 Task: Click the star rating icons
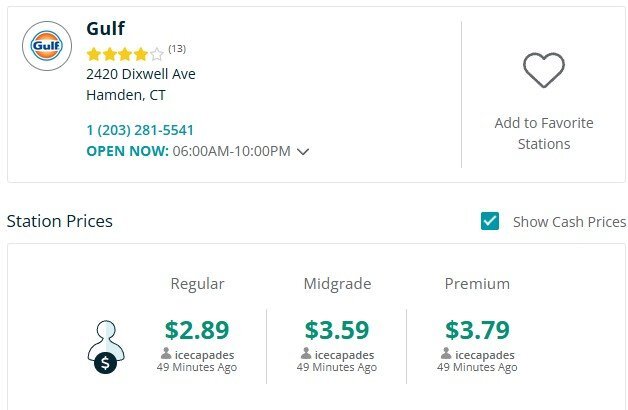point(124,53)
